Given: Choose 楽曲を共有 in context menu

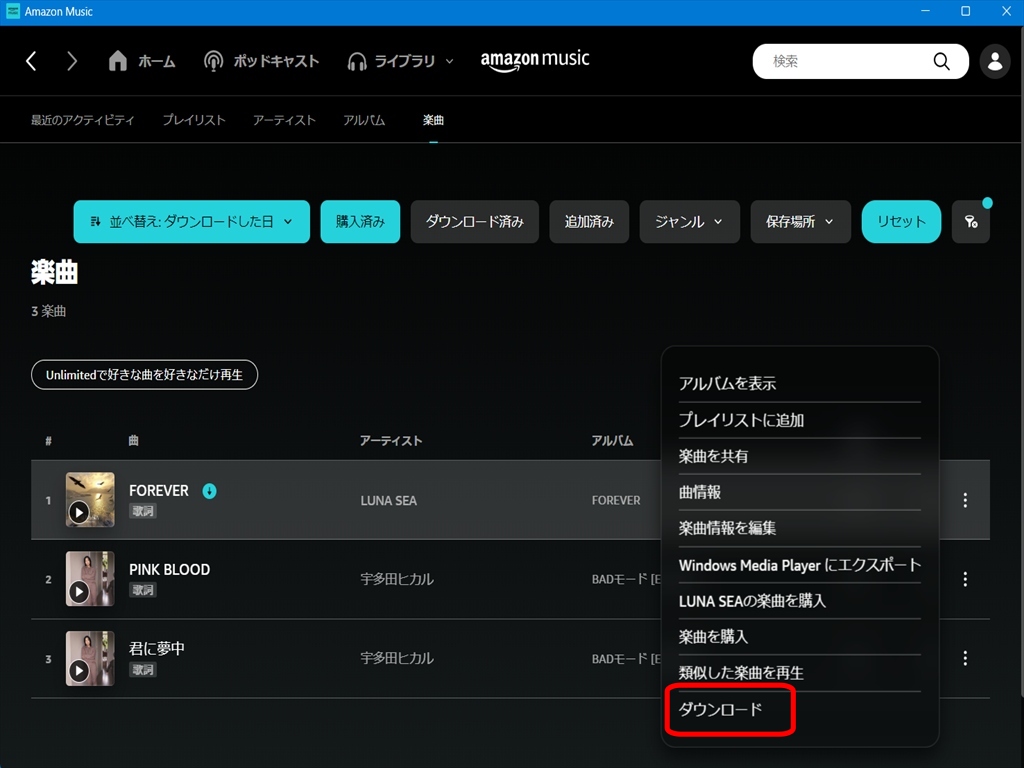Looking at the screenshot, I should (799, 456).
